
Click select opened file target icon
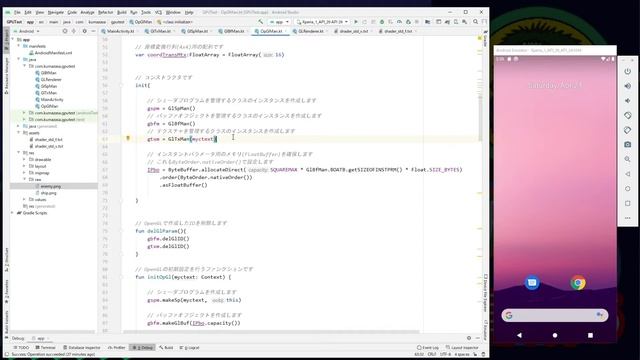(x=65, y=31)
